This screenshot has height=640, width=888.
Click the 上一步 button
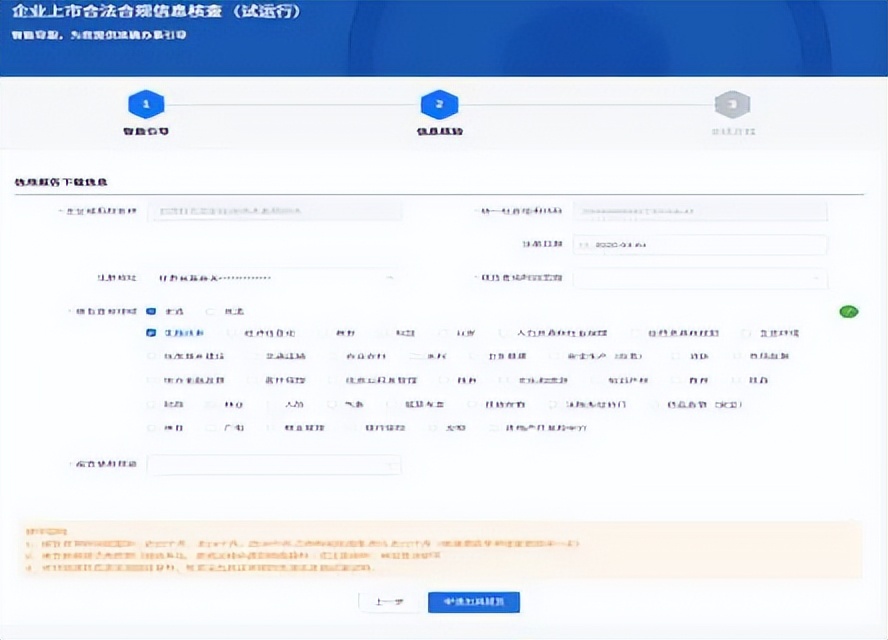click(x=387, y=602)
